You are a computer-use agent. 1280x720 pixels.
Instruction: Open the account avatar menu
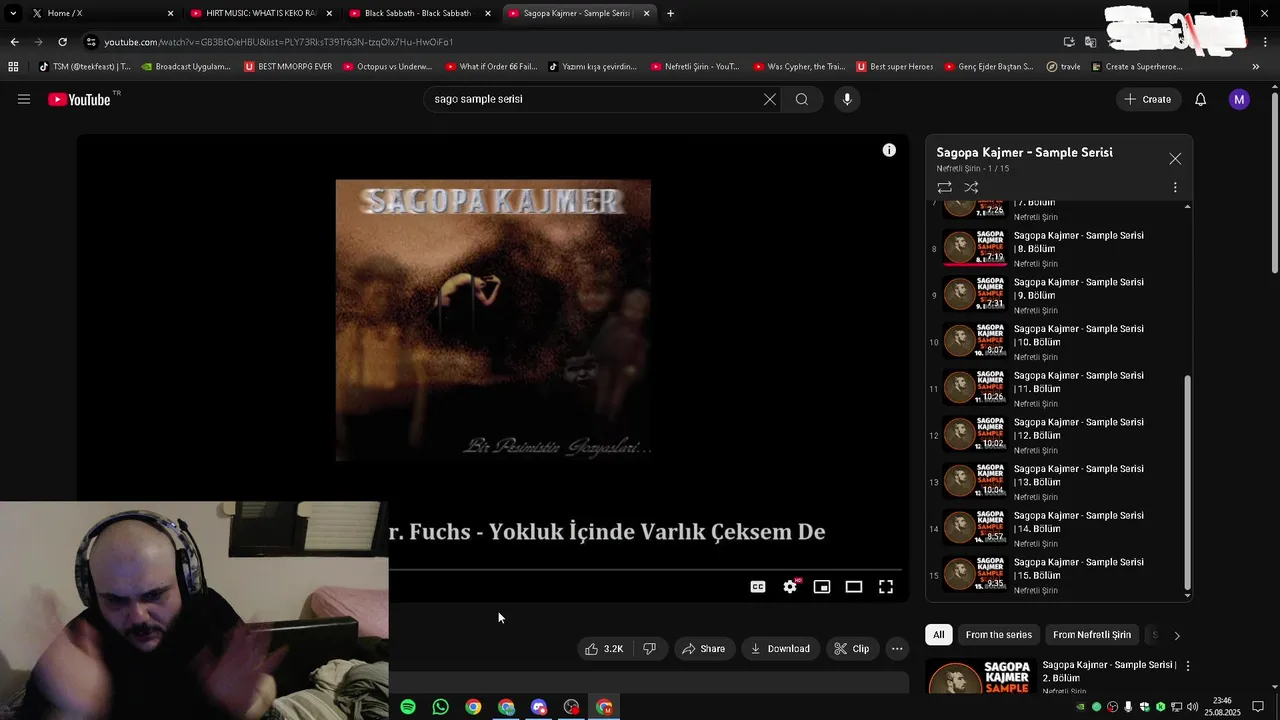1239,99
